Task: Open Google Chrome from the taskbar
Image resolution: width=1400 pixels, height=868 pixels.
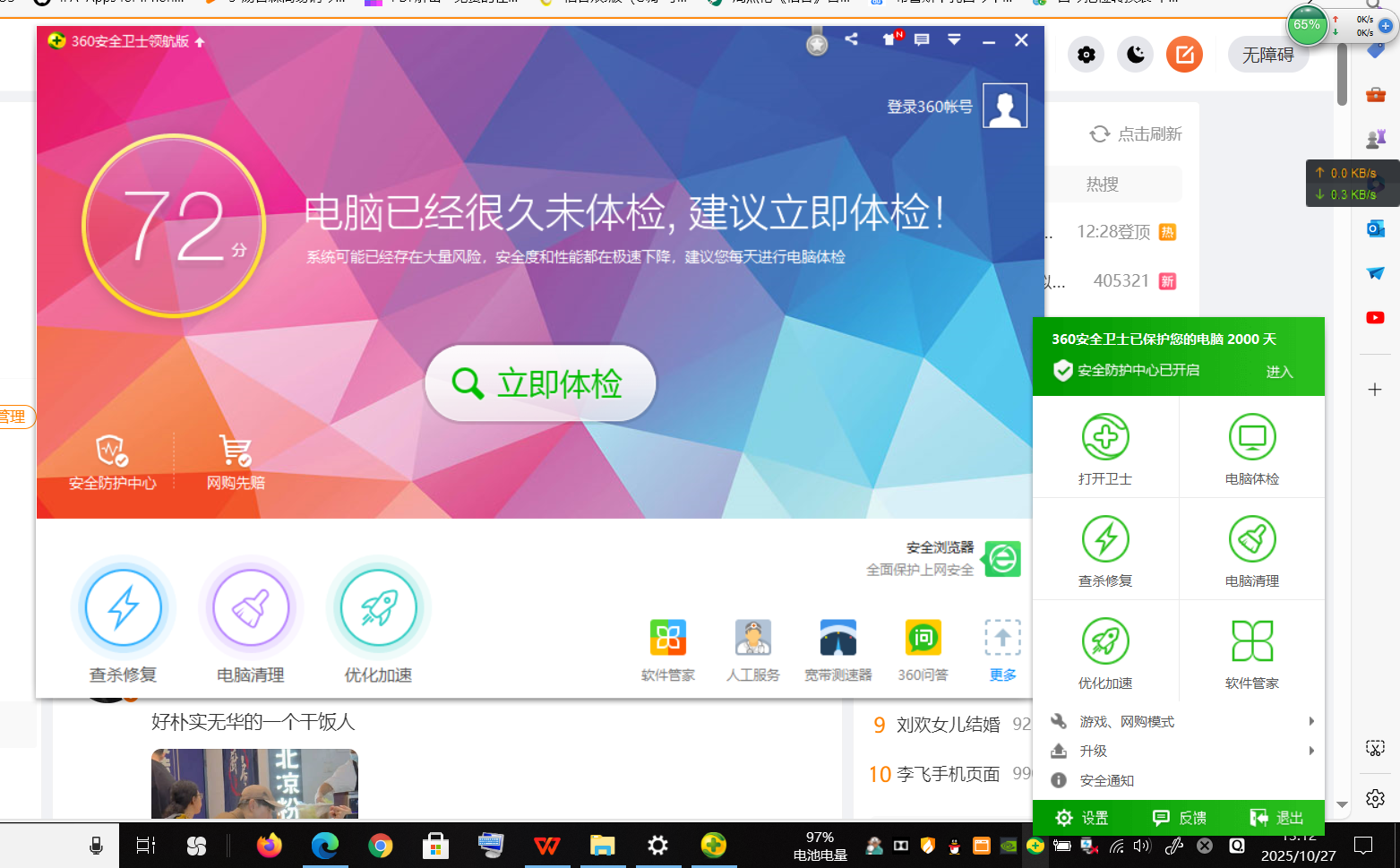Action: (381, 846)
